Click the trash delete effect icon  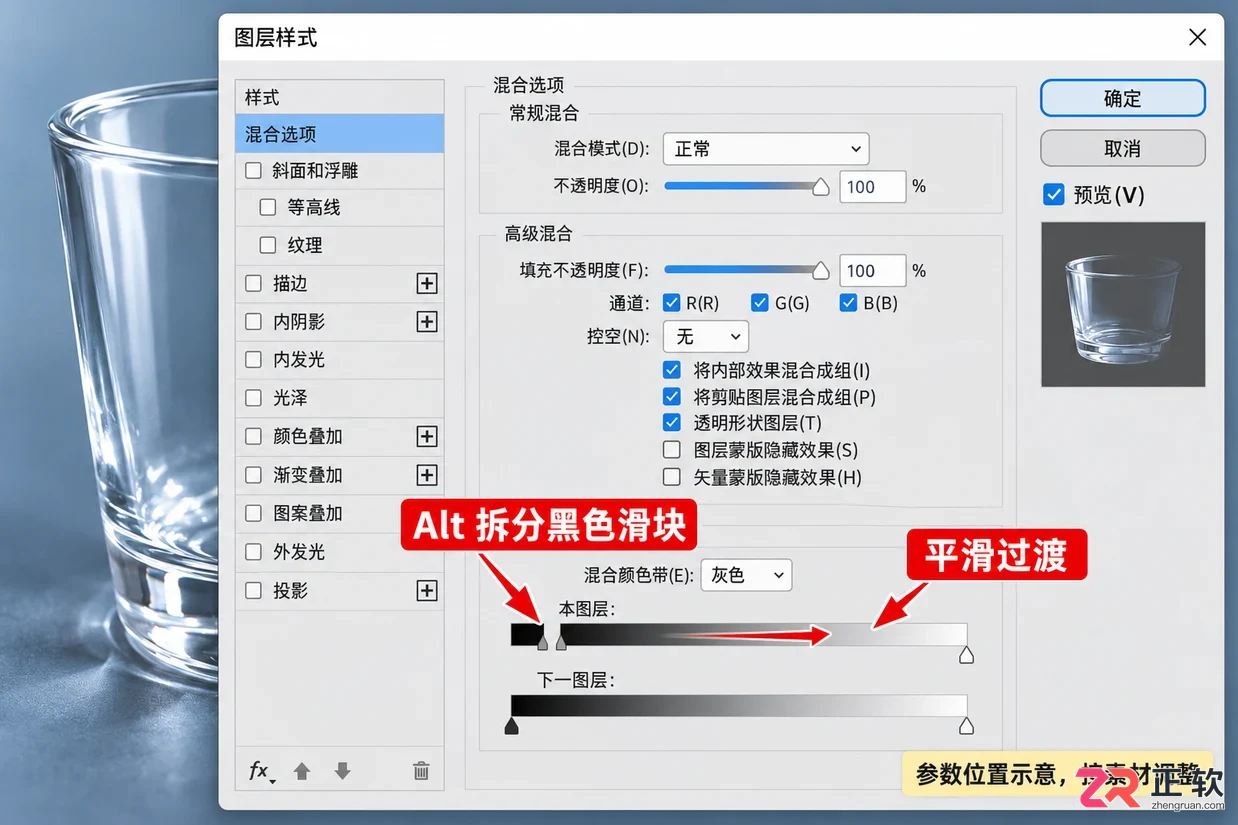pyautogui.click(x=421, y=771)
